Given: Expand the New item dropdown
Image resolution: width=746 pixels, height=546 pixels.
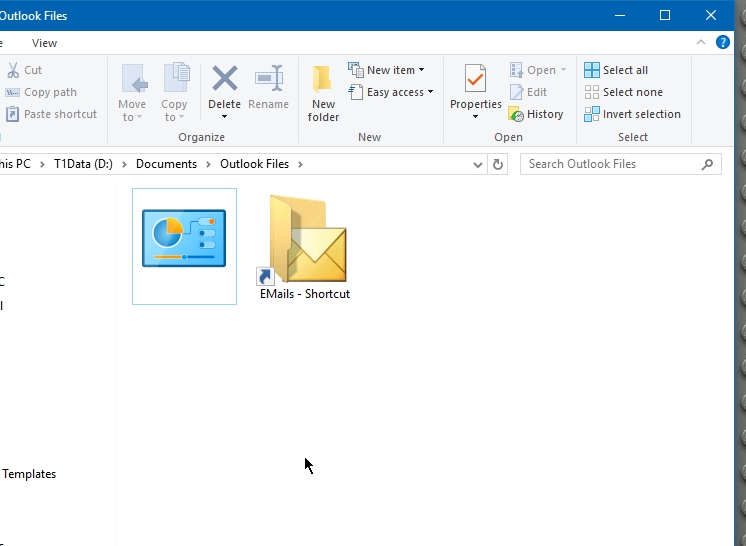Looking at the screenshot, I should tap(387, 70).
